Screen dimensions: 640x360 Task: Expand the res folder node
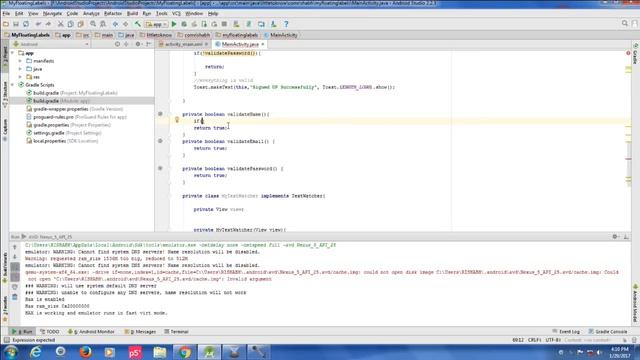[20, 77]
